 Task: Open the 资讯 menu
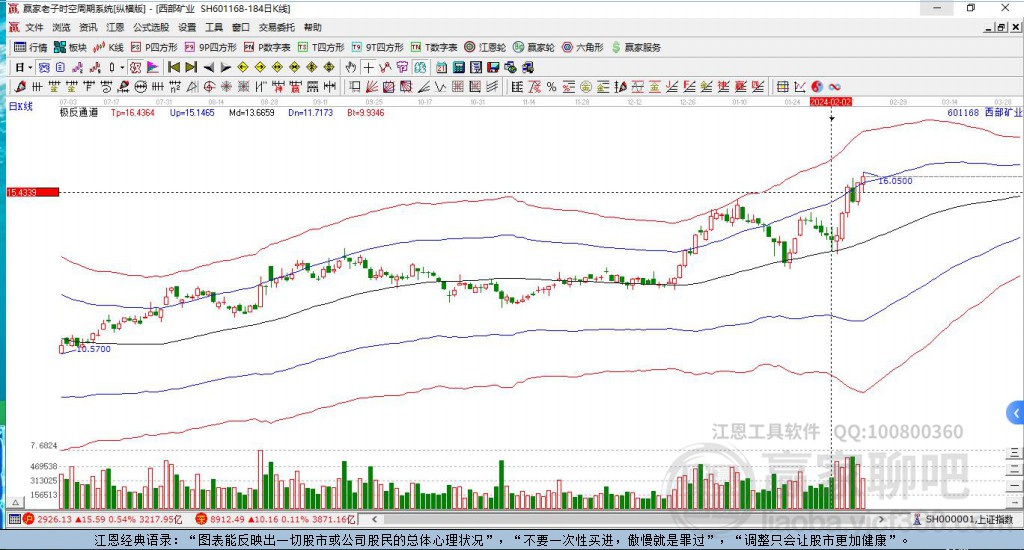coord(88,27)
